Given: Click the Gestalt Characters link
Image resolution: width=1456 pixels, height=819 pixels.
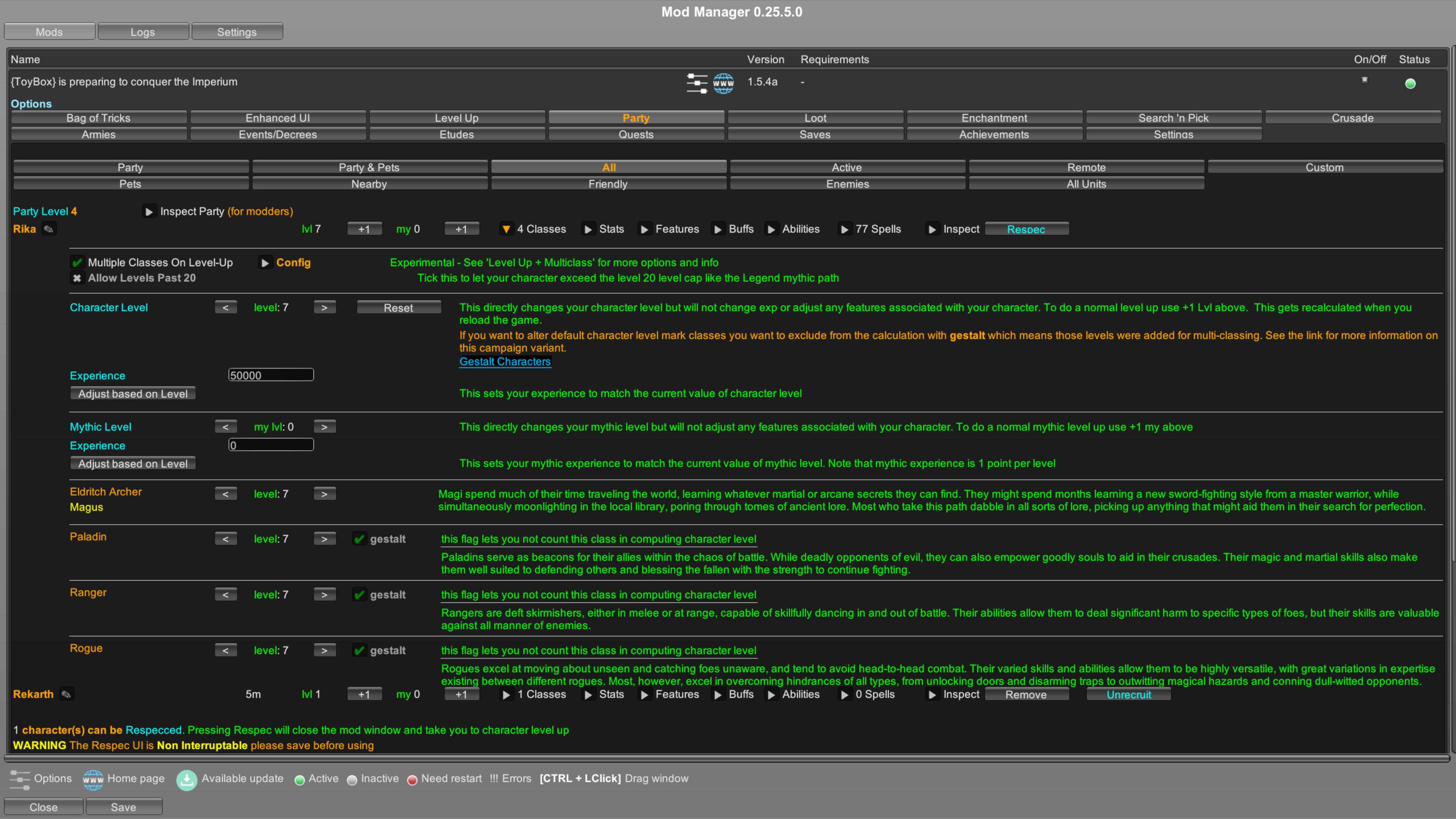Looking at the screenshot, I should [505, 362].
